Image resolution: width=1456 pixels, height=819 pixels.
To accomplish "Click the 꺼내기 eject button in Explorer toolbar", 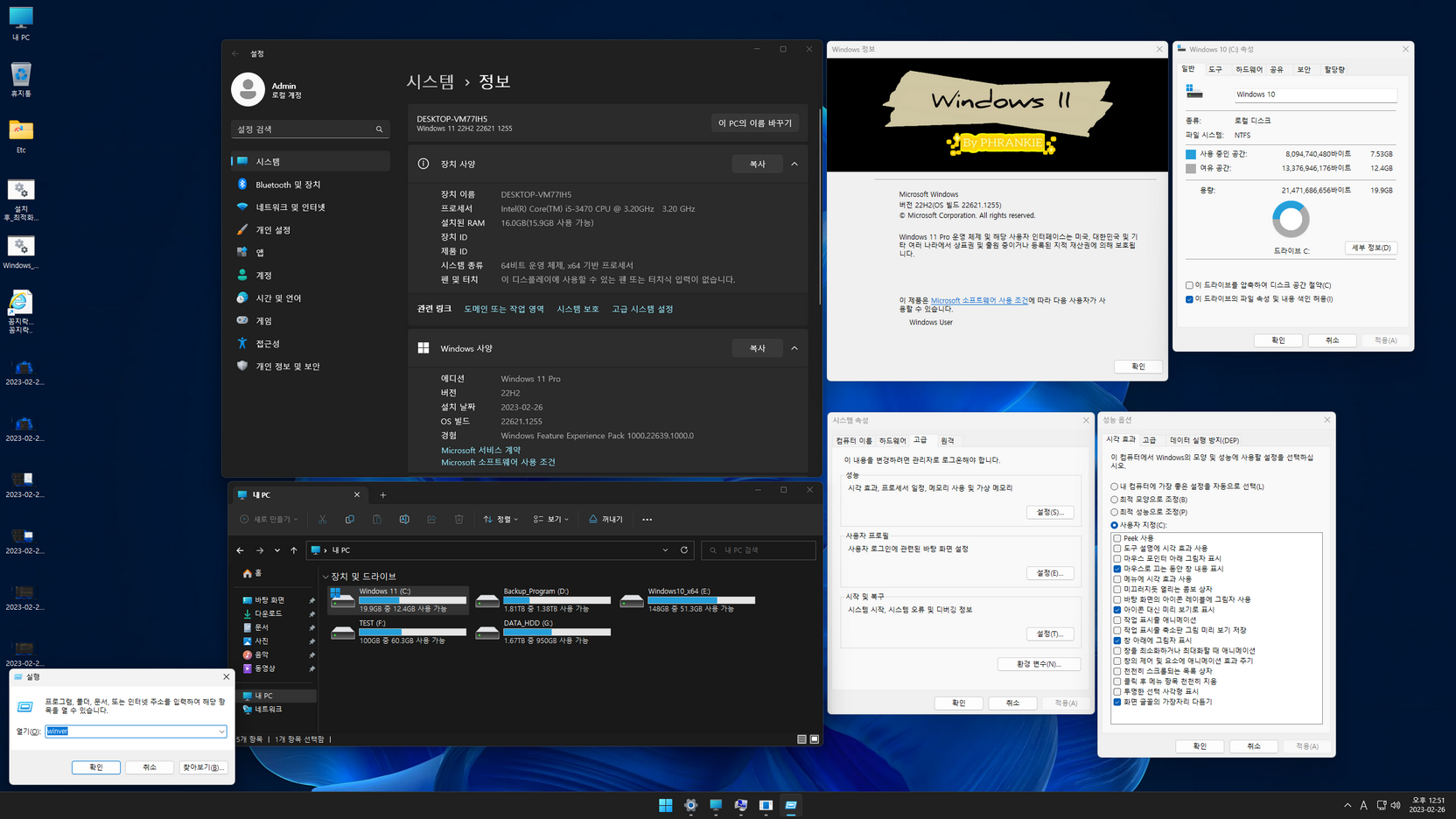I will point(605,519).
